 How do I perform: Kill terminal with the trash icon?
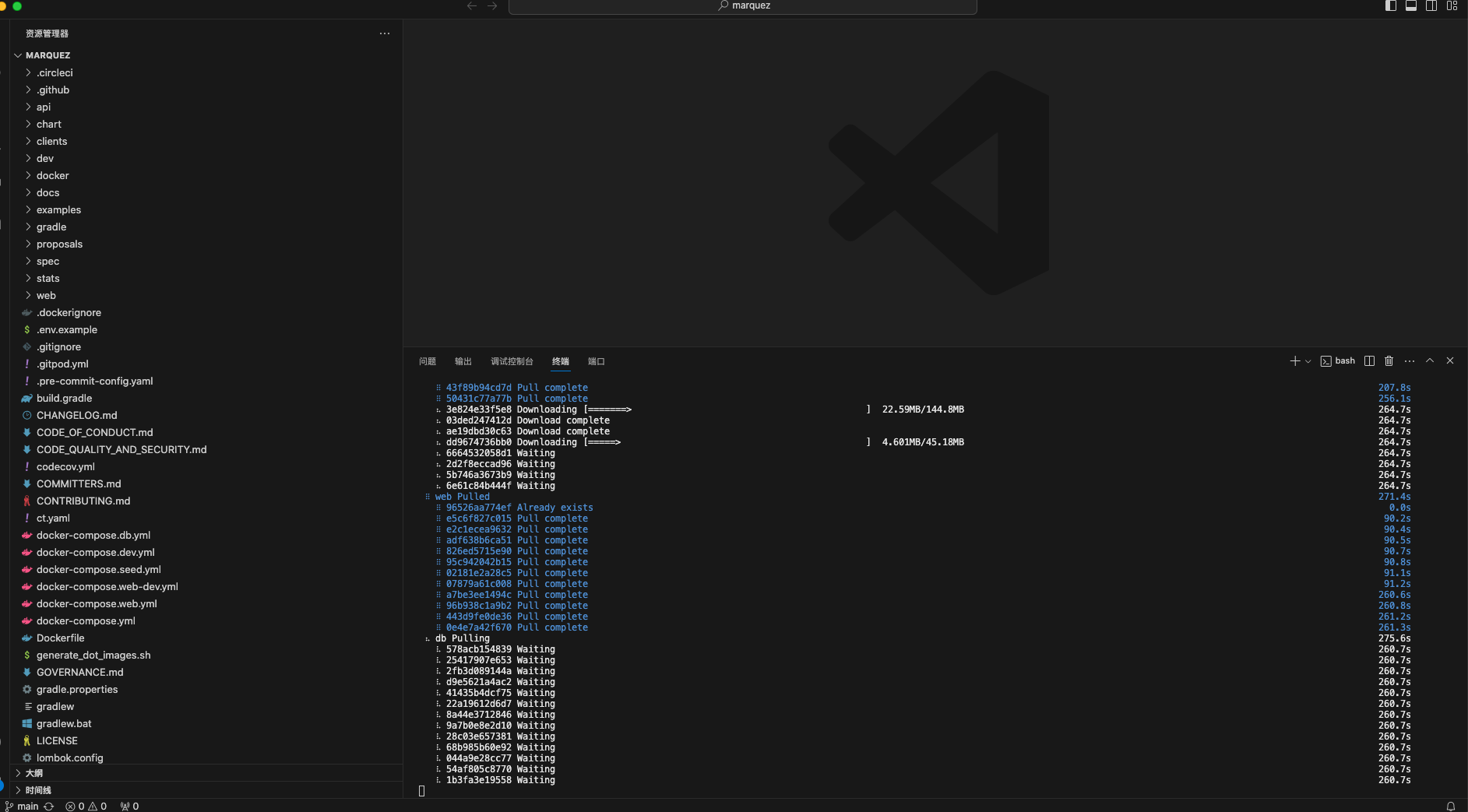[x=1389, y=361]
